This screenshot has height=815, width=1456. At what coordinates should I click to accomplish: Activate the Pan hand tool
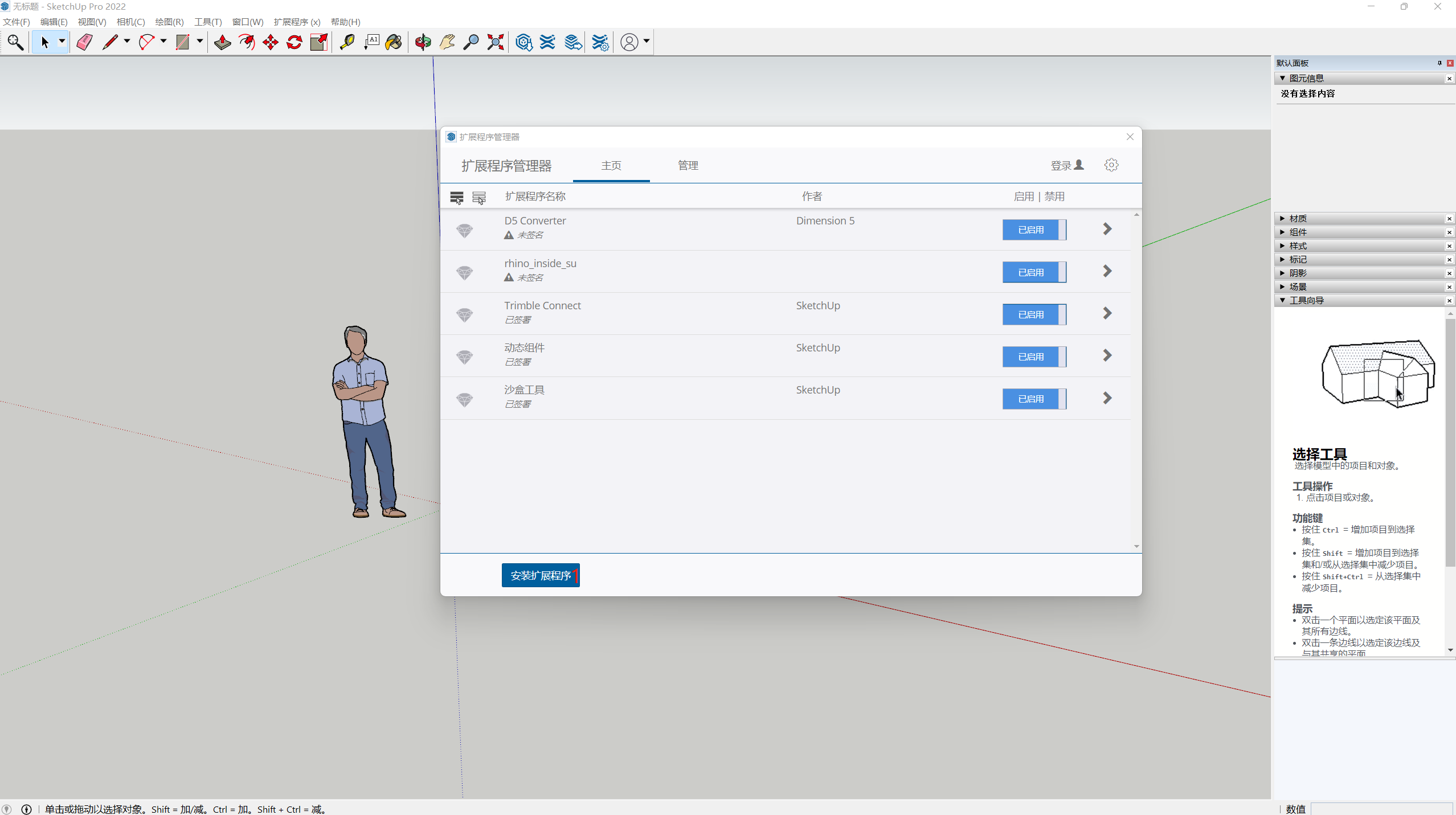click(447, 42)
